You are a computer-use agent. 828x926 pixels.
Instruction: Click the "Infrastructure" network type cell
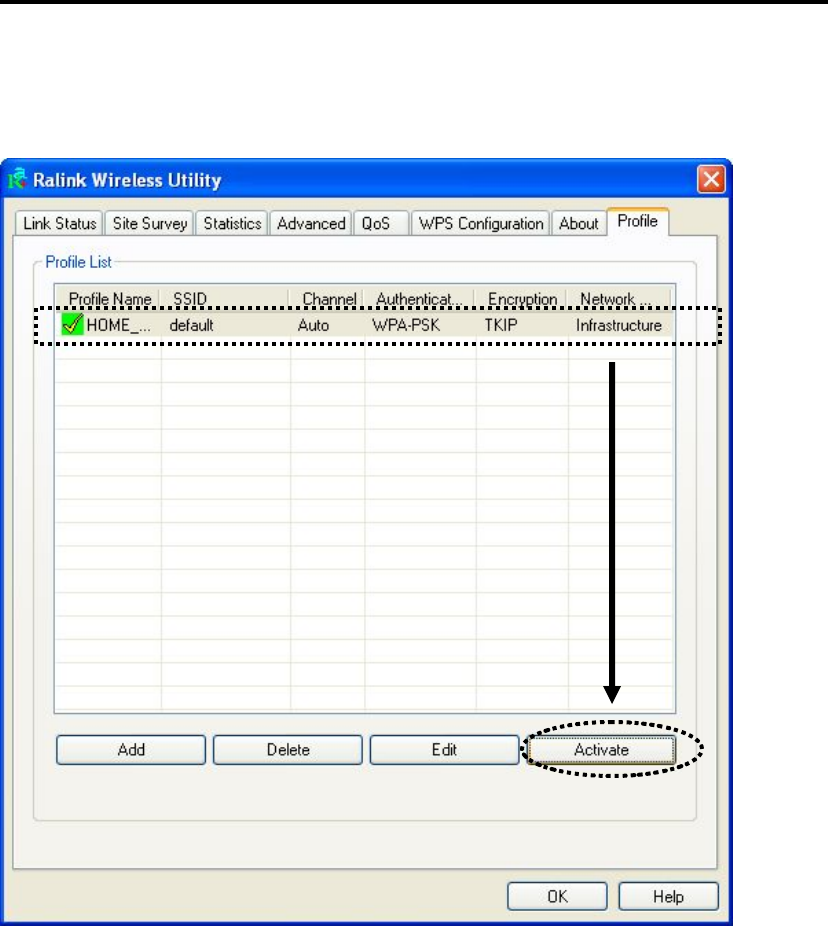618,325
